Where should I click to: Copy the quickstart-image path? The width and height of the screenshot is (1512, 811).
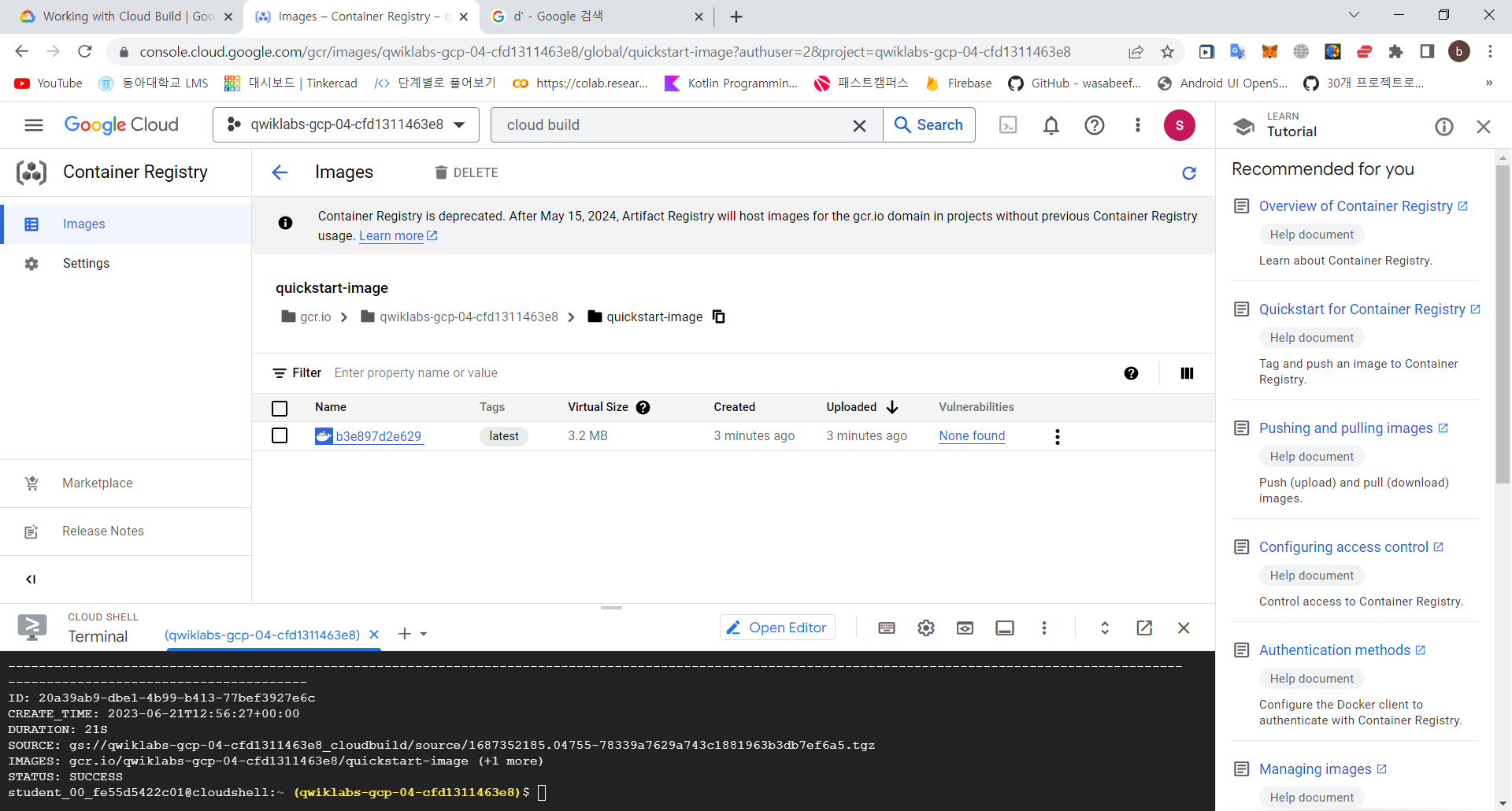(x=718, y=317)
